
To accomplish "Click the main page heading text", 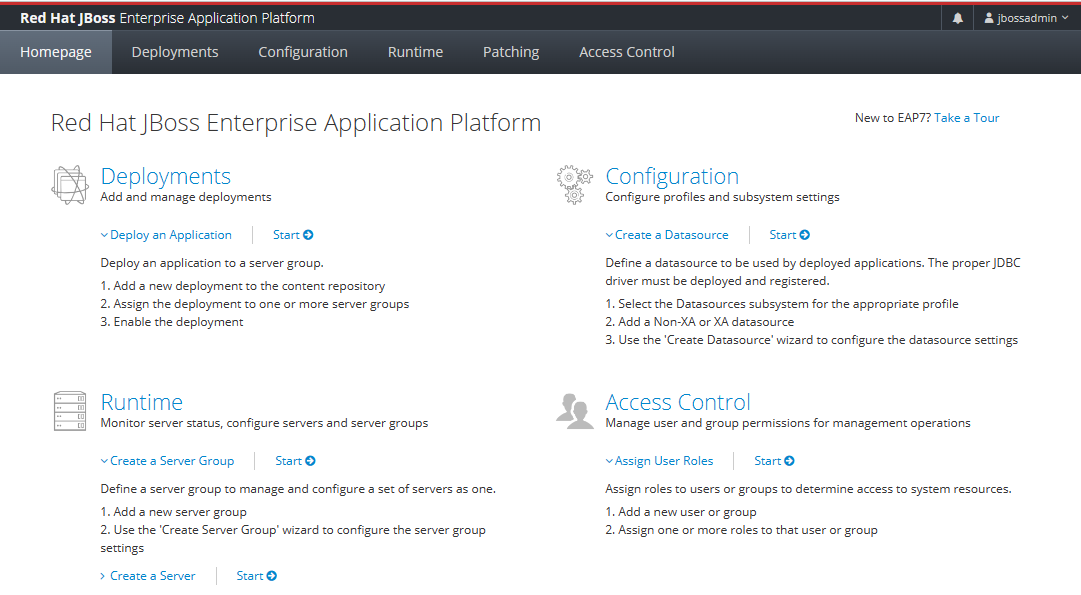I will [x=296, y=123].
